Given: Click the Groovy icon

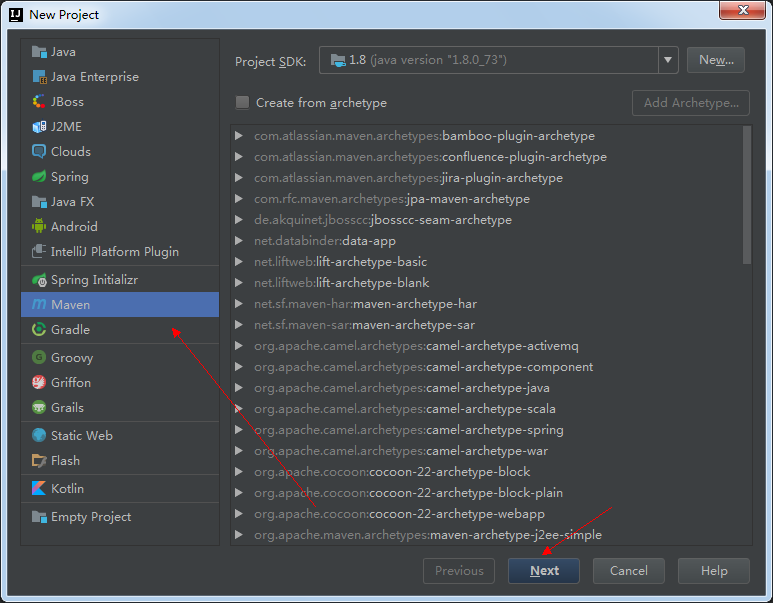Looking at the screenshot, I should [39, 357].
